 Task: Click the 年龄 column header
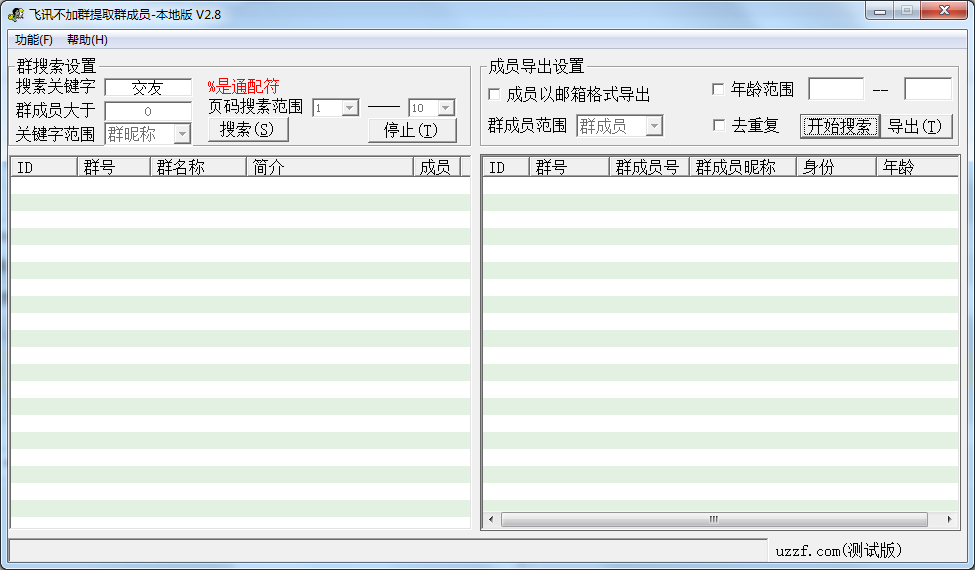click(918, 167)
